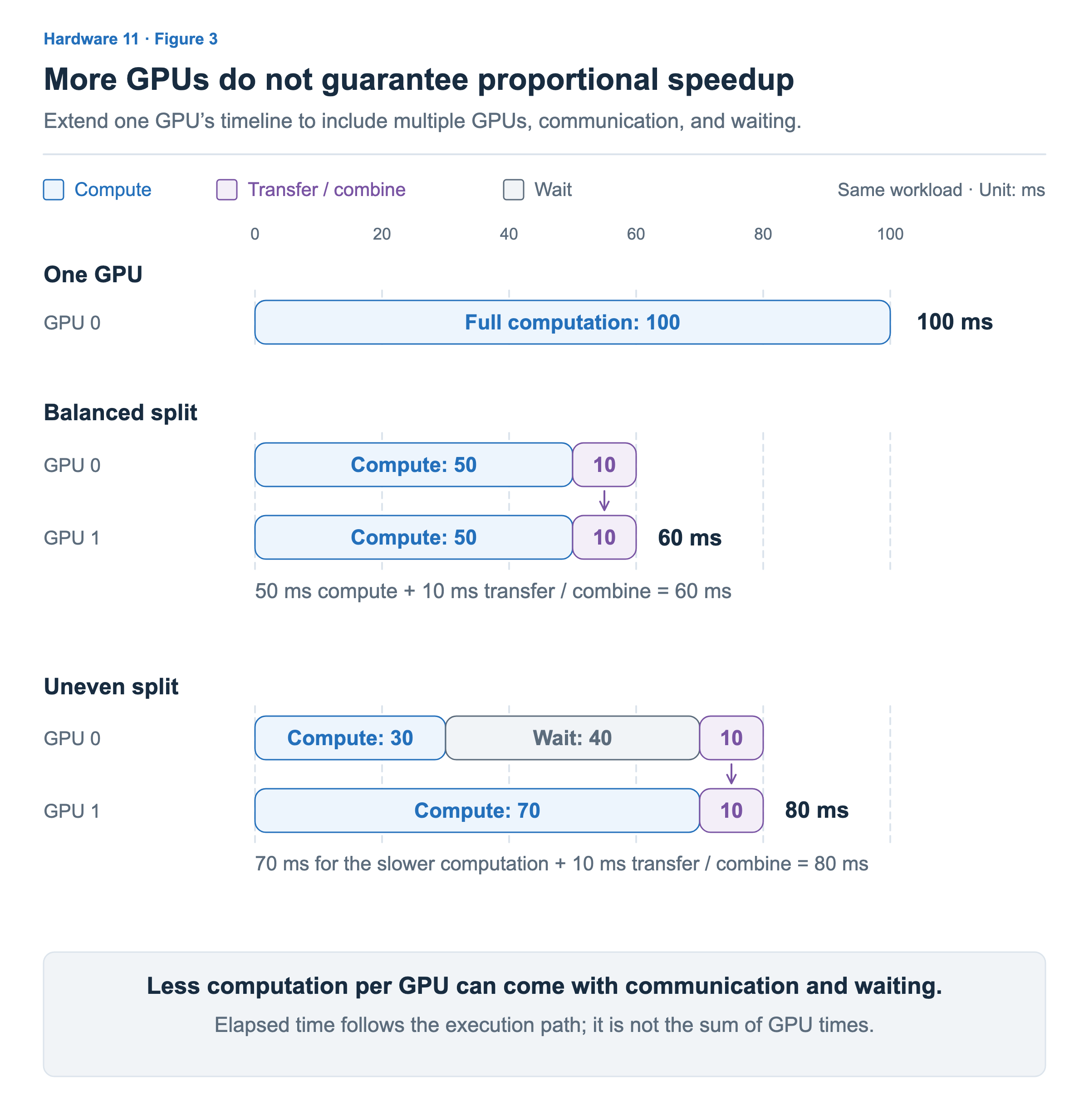Click the Wait: 40 bar
1089x1120 pixels.
573,738
